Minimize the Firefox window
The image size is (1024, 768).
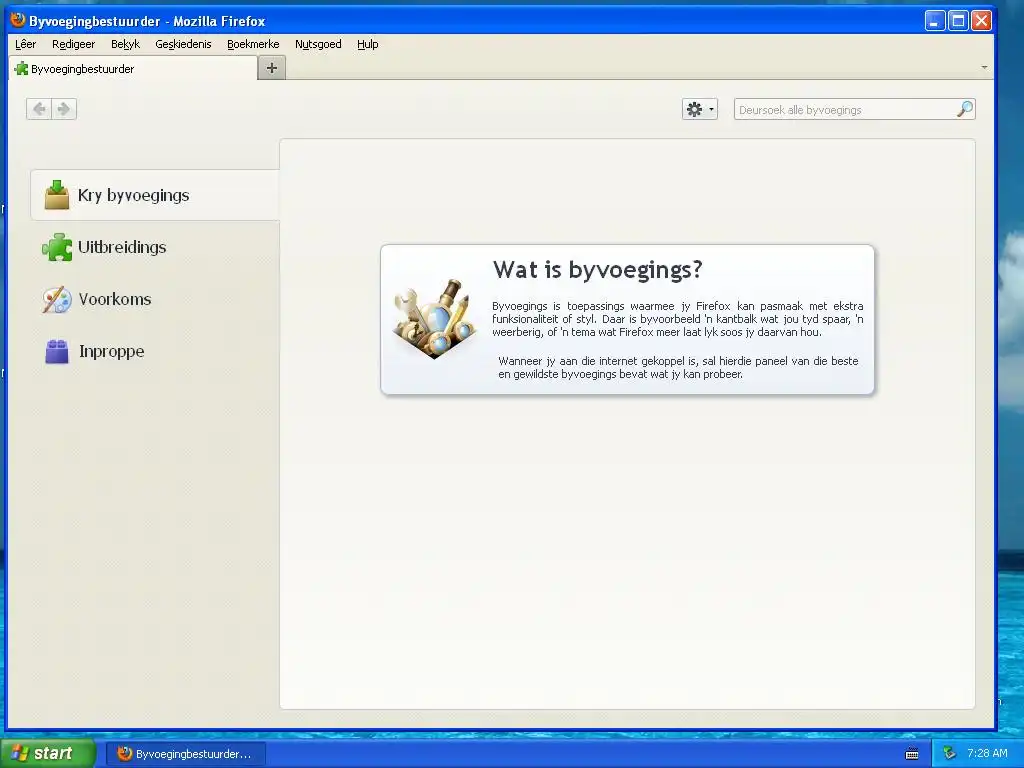coord(935,21)
